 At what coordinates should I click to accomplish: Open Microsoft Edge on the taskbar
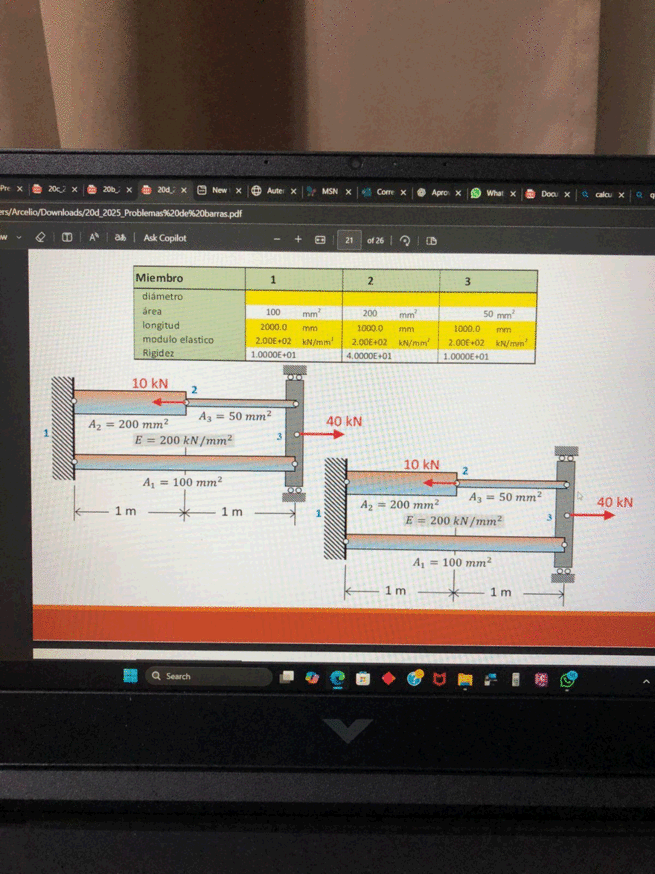click(337, 678)
